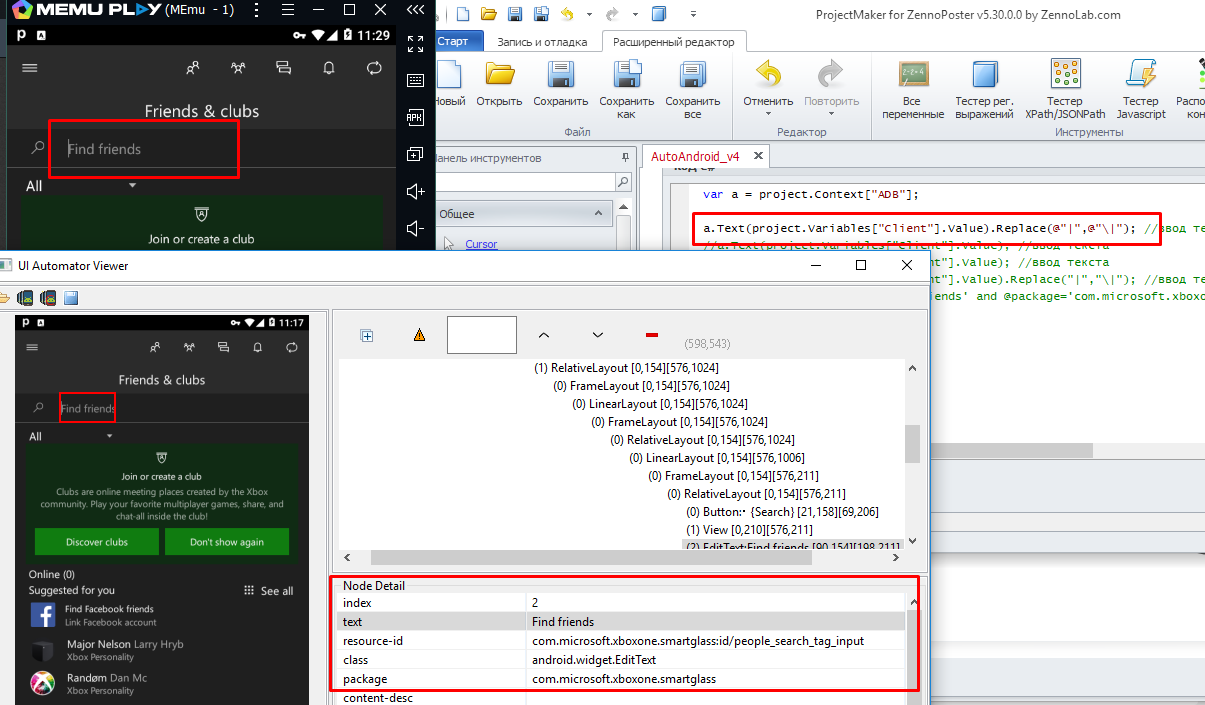Viewport: 1205px width, 705px height.
Task: Click See all in UI Automator screenshot
Action: tap(269, 591)
